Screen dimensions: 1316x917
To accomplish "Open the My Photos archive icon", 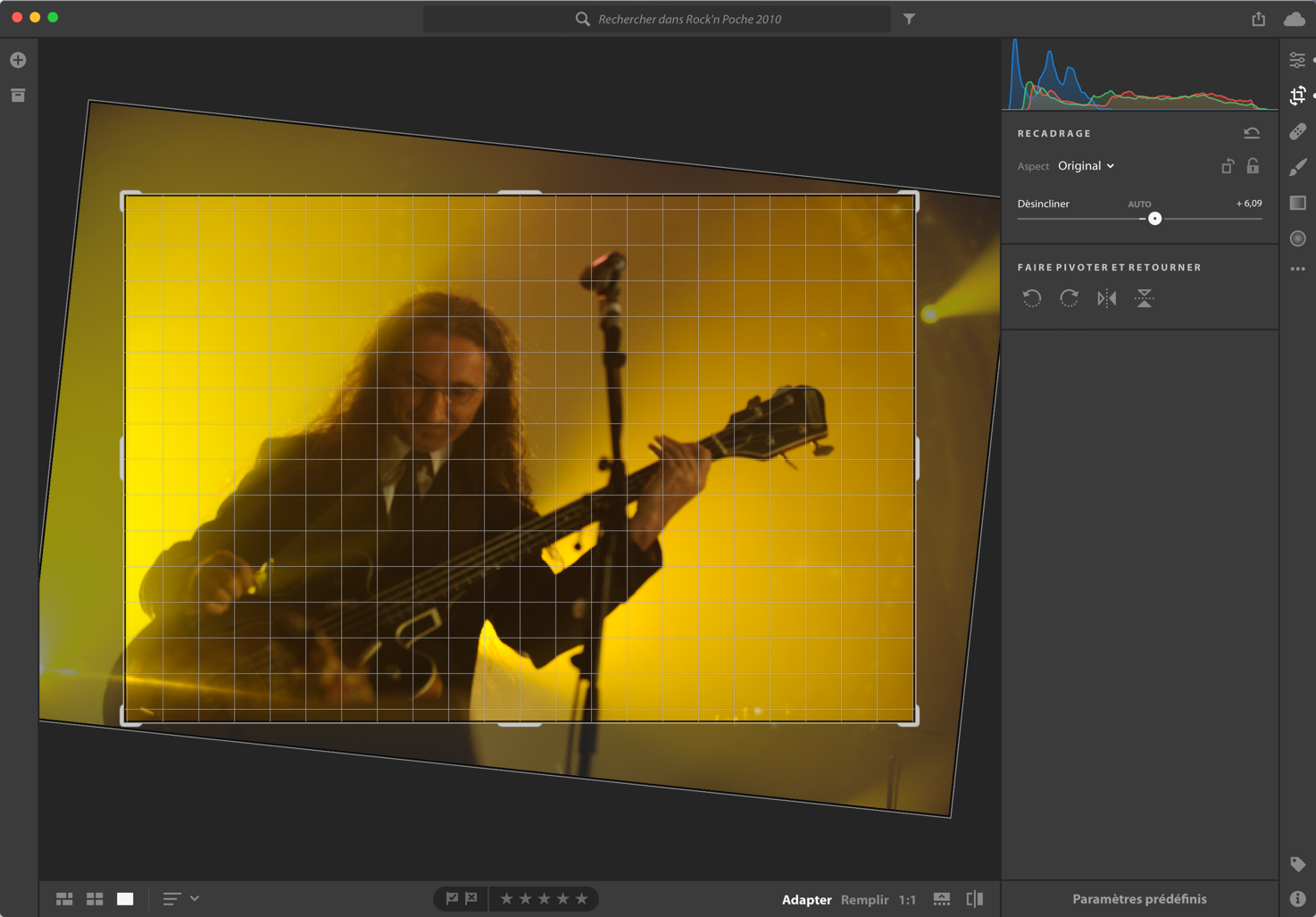I will coord(18,96).
